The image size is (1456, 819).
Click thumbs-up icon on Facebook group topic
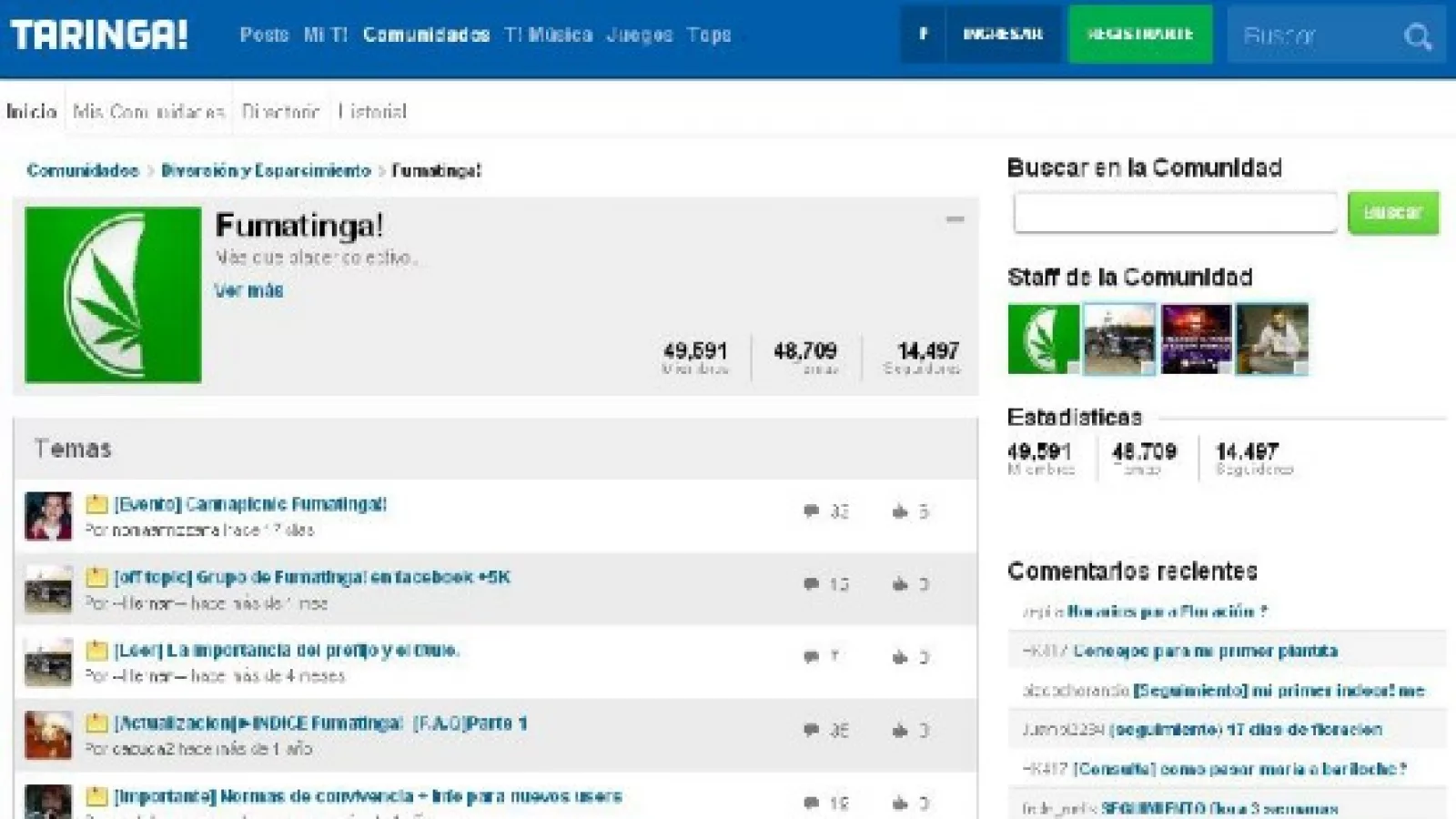900,584
